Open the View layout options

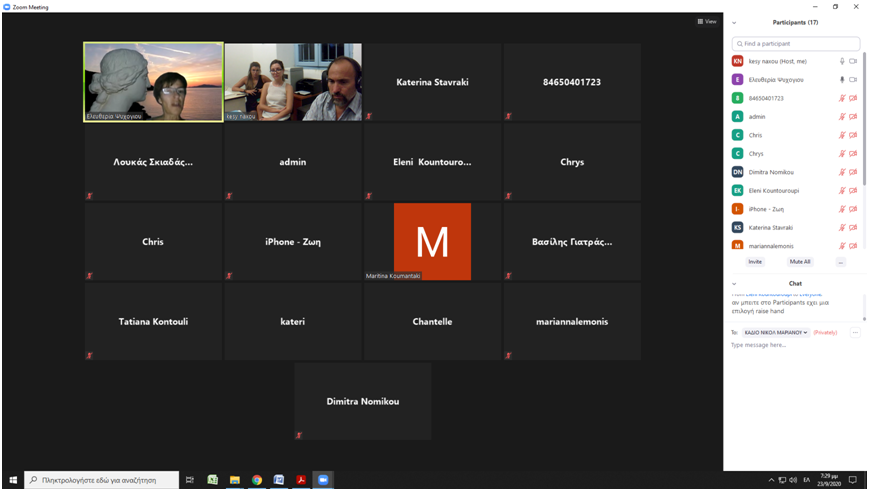pyautogui.click(x=707, y=21)
